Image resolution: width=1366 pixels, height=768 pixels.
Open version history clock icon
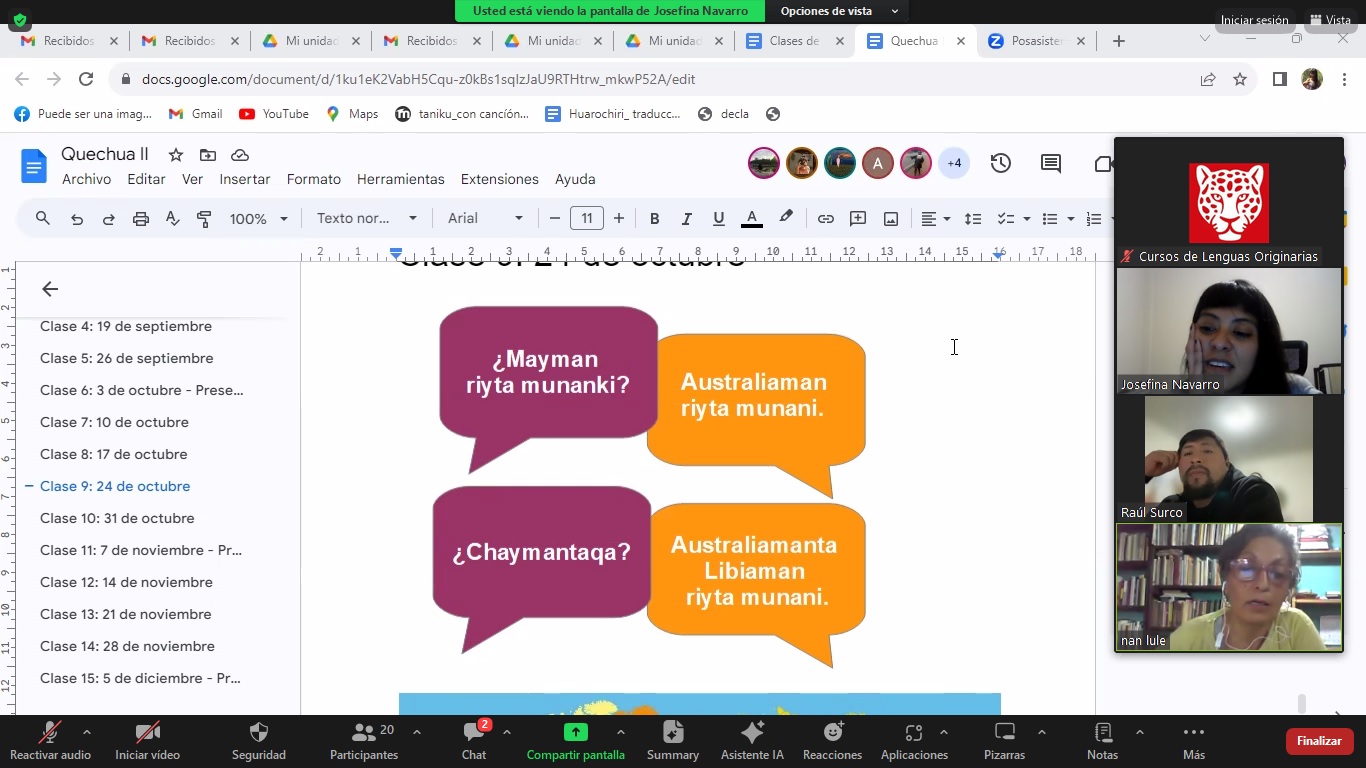tap(1000, 163)
